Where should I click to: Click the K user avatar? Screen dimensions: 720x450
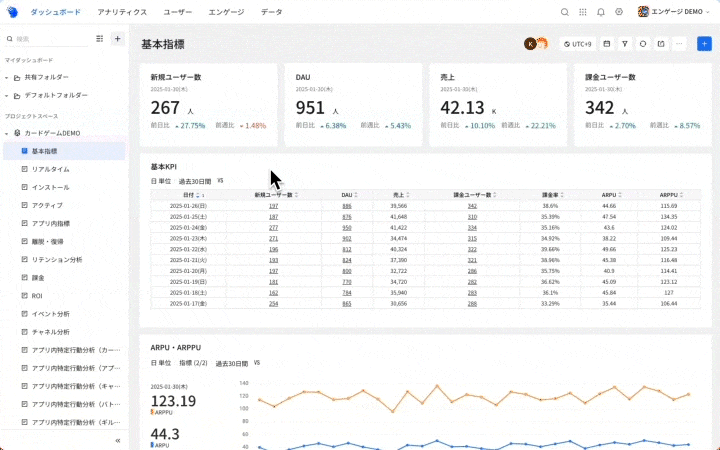(x=530, y=44)
